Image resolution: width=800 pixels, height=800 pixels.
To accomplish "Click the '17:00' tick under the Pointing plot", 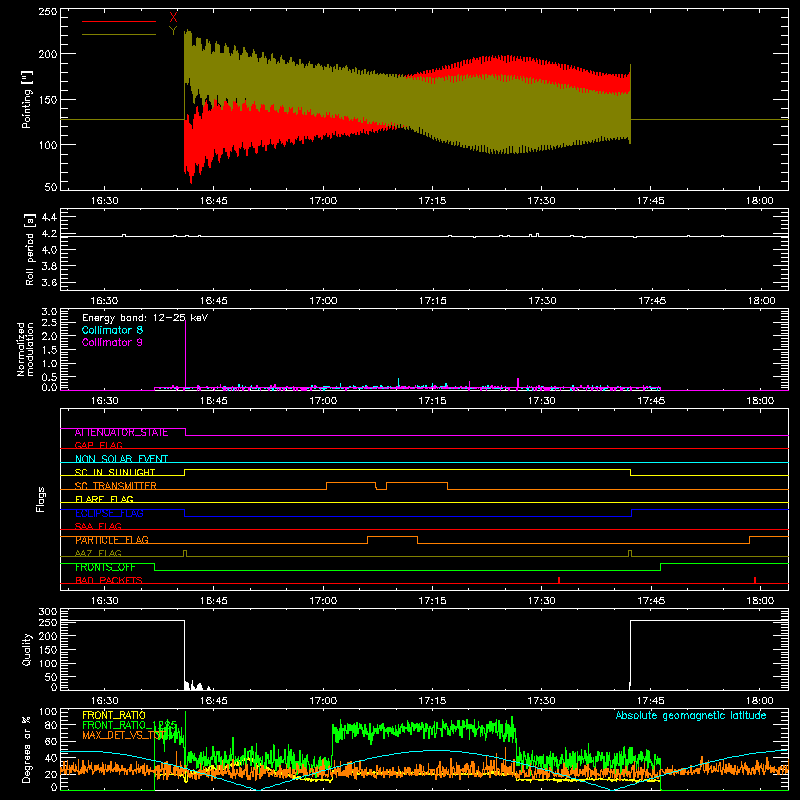I will (x=323, y=201).
